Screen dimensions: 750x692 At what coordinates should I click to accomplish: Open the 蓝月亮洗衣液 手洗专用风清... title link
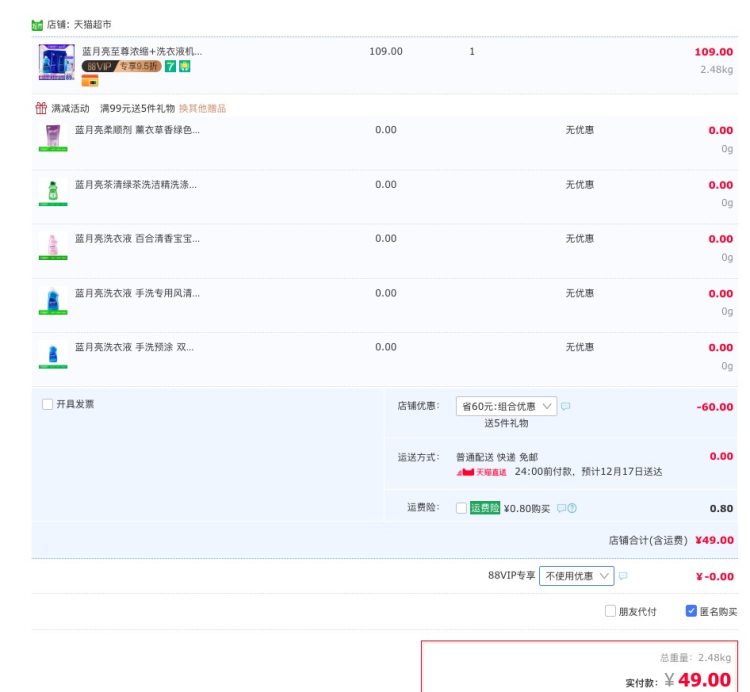tap(137, 293)
